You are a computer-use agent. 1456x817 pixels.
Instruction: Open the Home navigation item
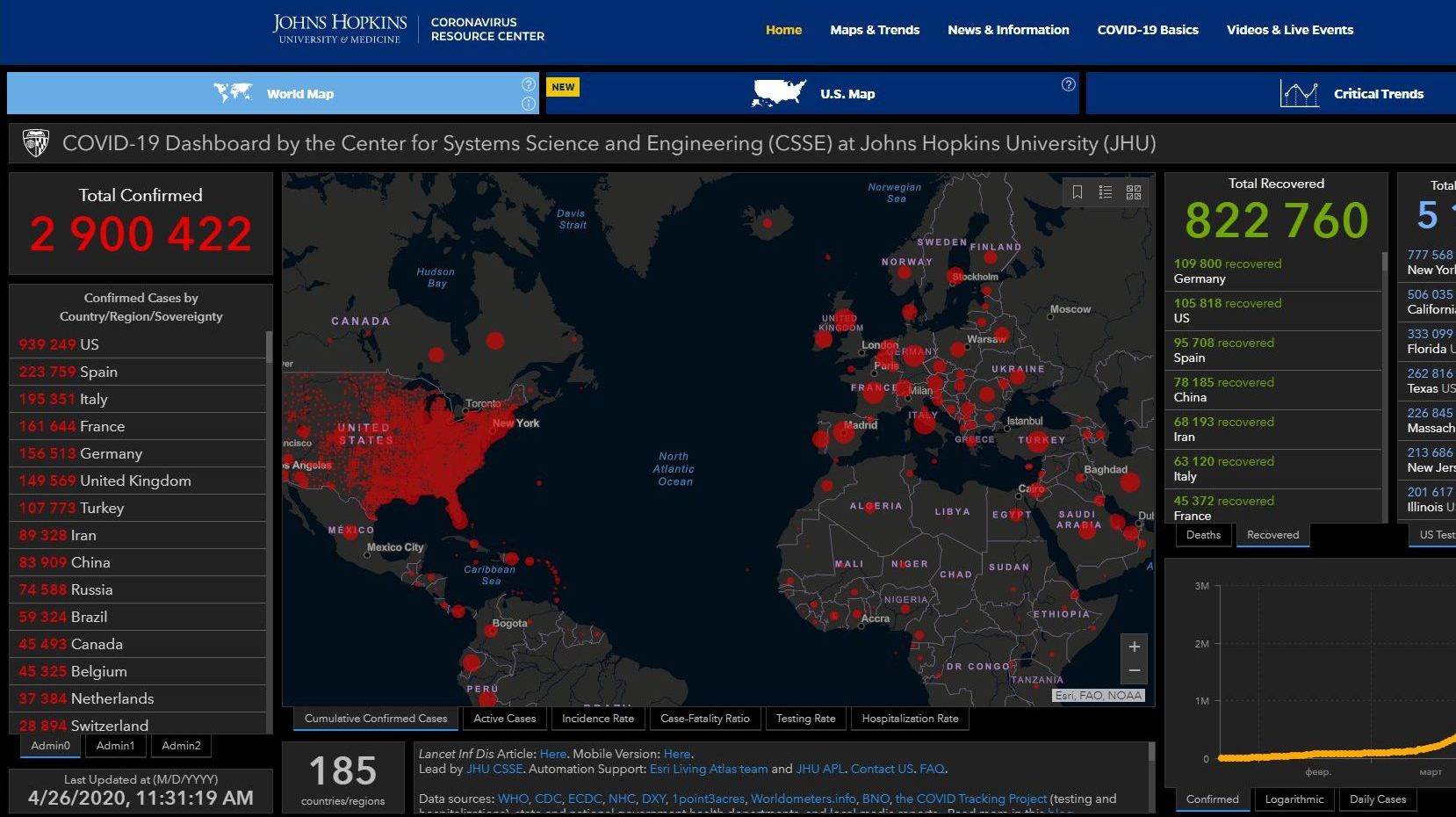click(783, 30)
